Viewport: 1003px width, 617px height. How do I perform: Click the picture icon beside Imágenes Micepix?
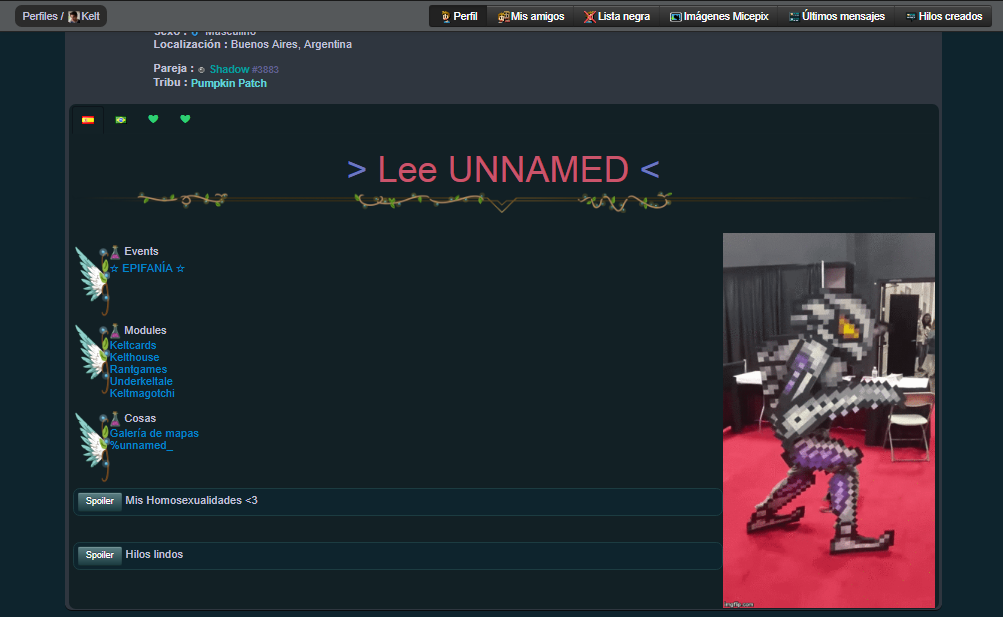pyautogui.click(x=675, y=17)
